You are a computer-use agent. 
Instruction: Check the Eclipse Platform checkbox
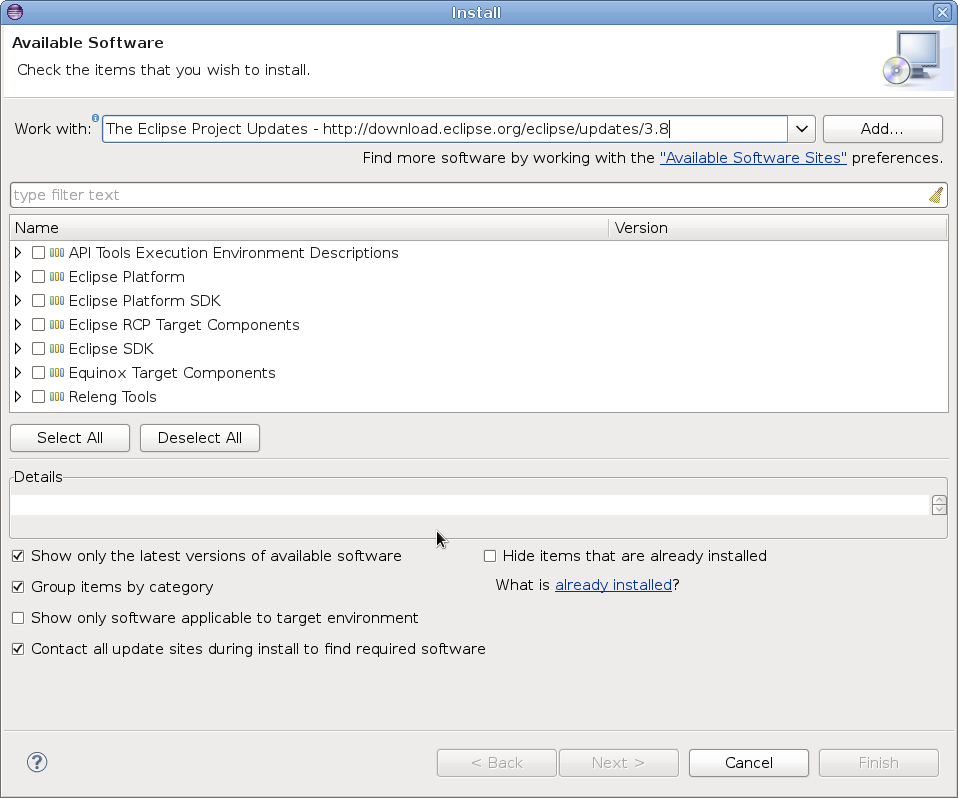[x=38, y=277]
